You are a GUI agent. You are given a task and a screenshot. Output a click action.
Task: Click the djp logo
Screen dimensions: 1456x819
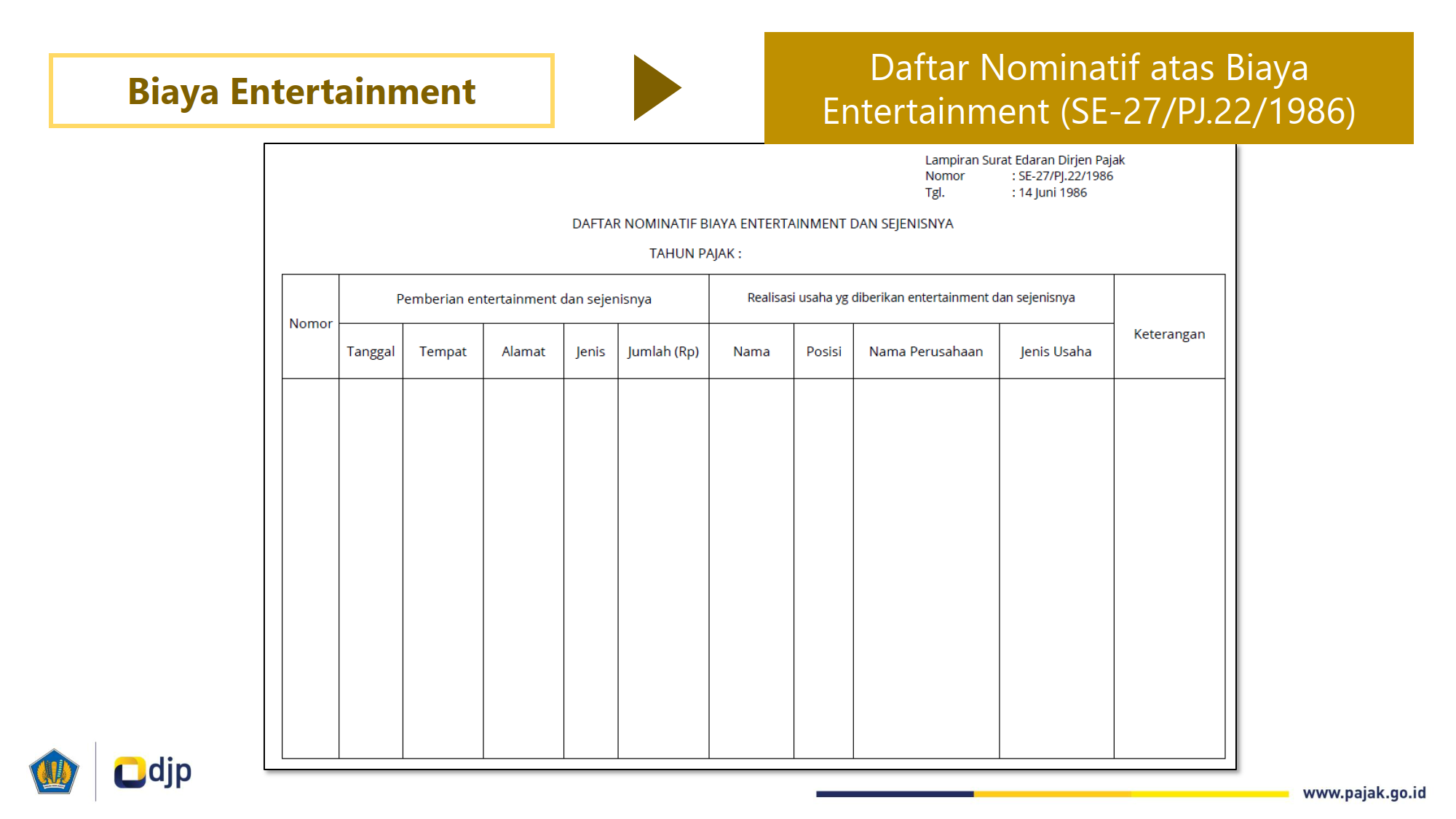(x=153, y=772)
